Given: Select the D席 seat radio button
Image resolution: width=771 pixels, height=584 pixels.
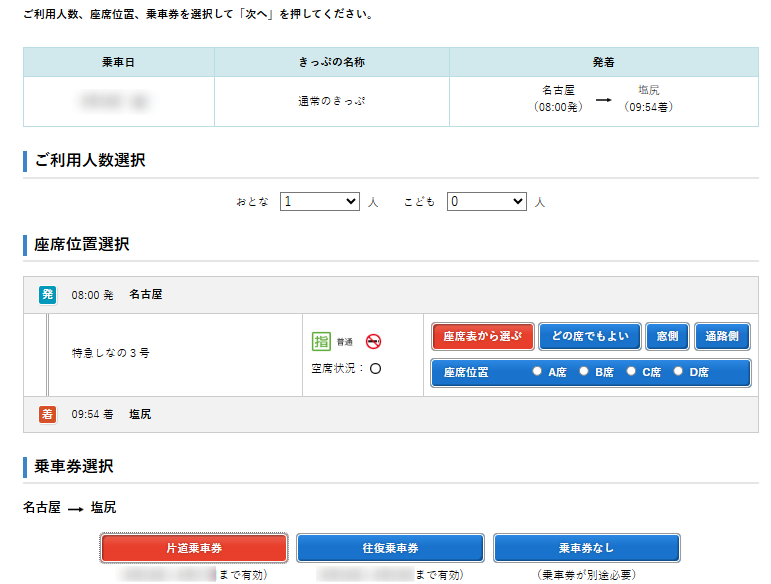Looking at the screenshot, I should [678, 372].
